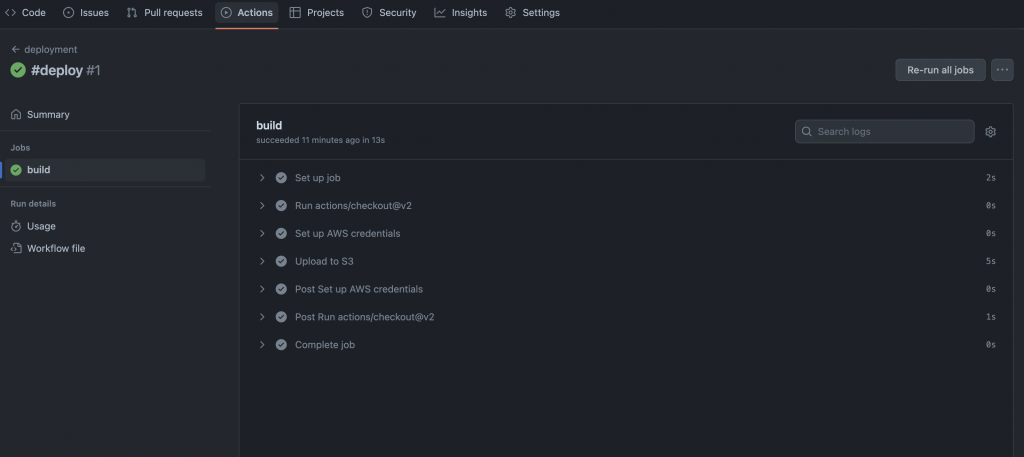
Task: Click the Summary home icon
Action: click(x=16, y=114)
